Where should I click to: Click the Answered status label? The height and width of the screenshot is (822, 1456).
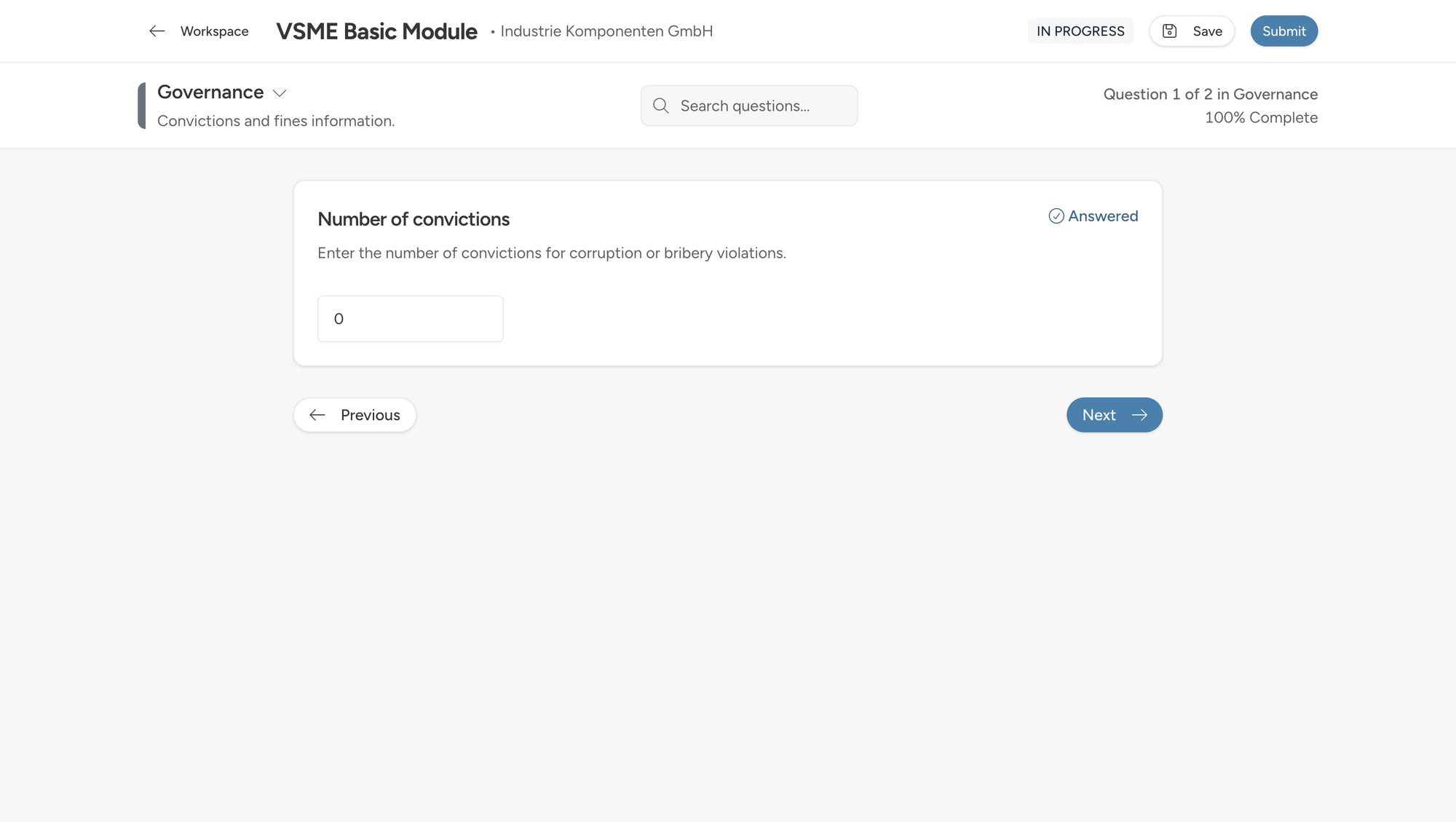pyautogui.click(x=1102, y=216)
